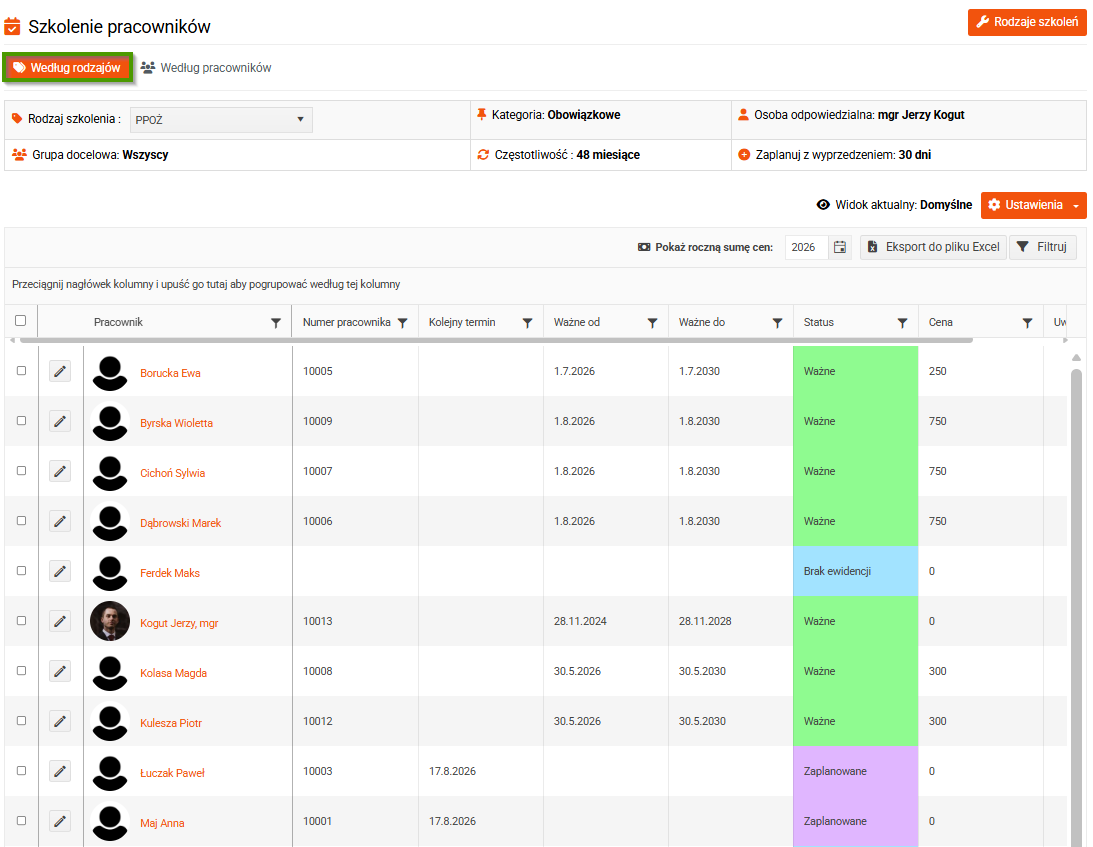Click the Kolejny termin column filter icon
The width and height of the screenshot is (1093, 847).
click(x=528, y=323)
